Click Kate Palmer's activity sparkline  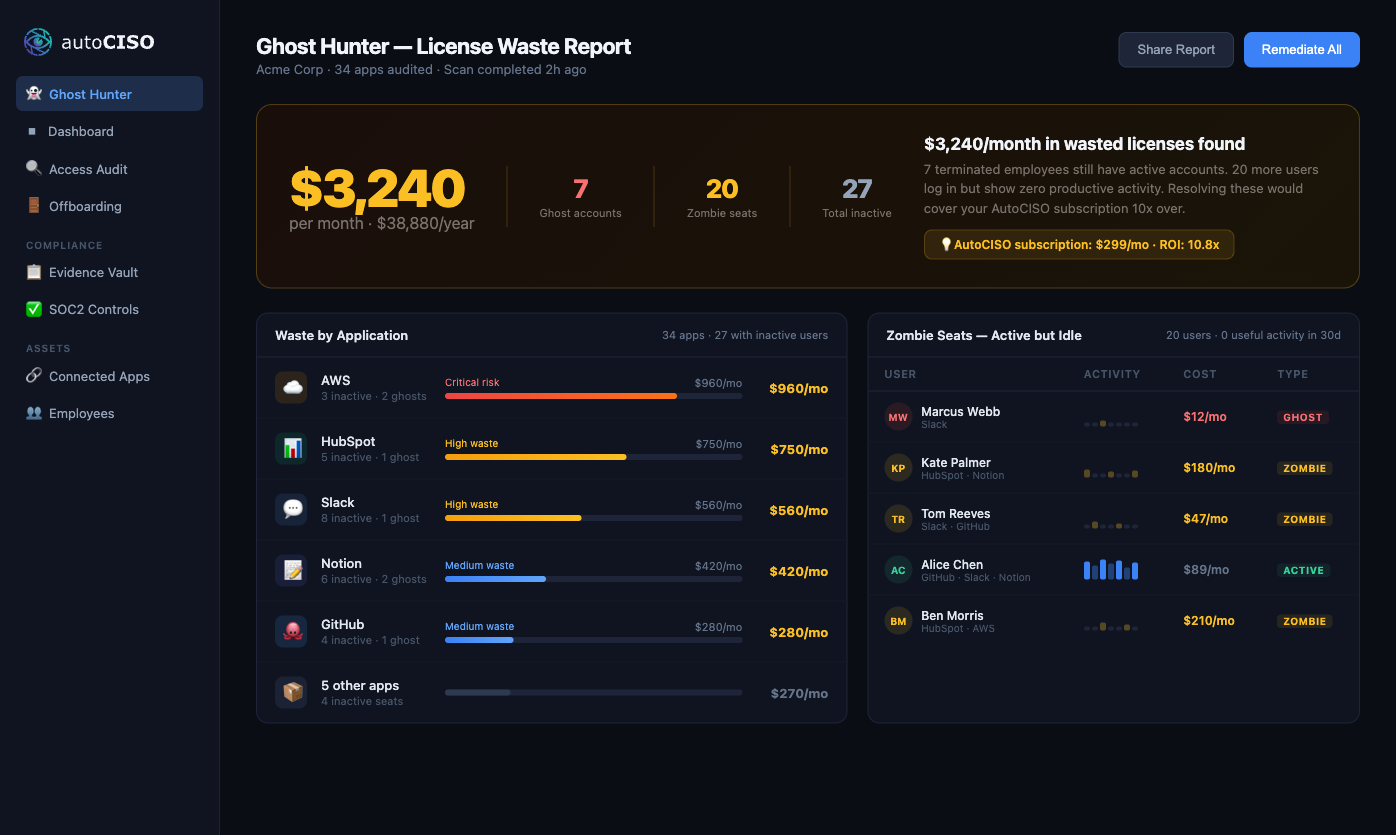tap(1111, 474)
